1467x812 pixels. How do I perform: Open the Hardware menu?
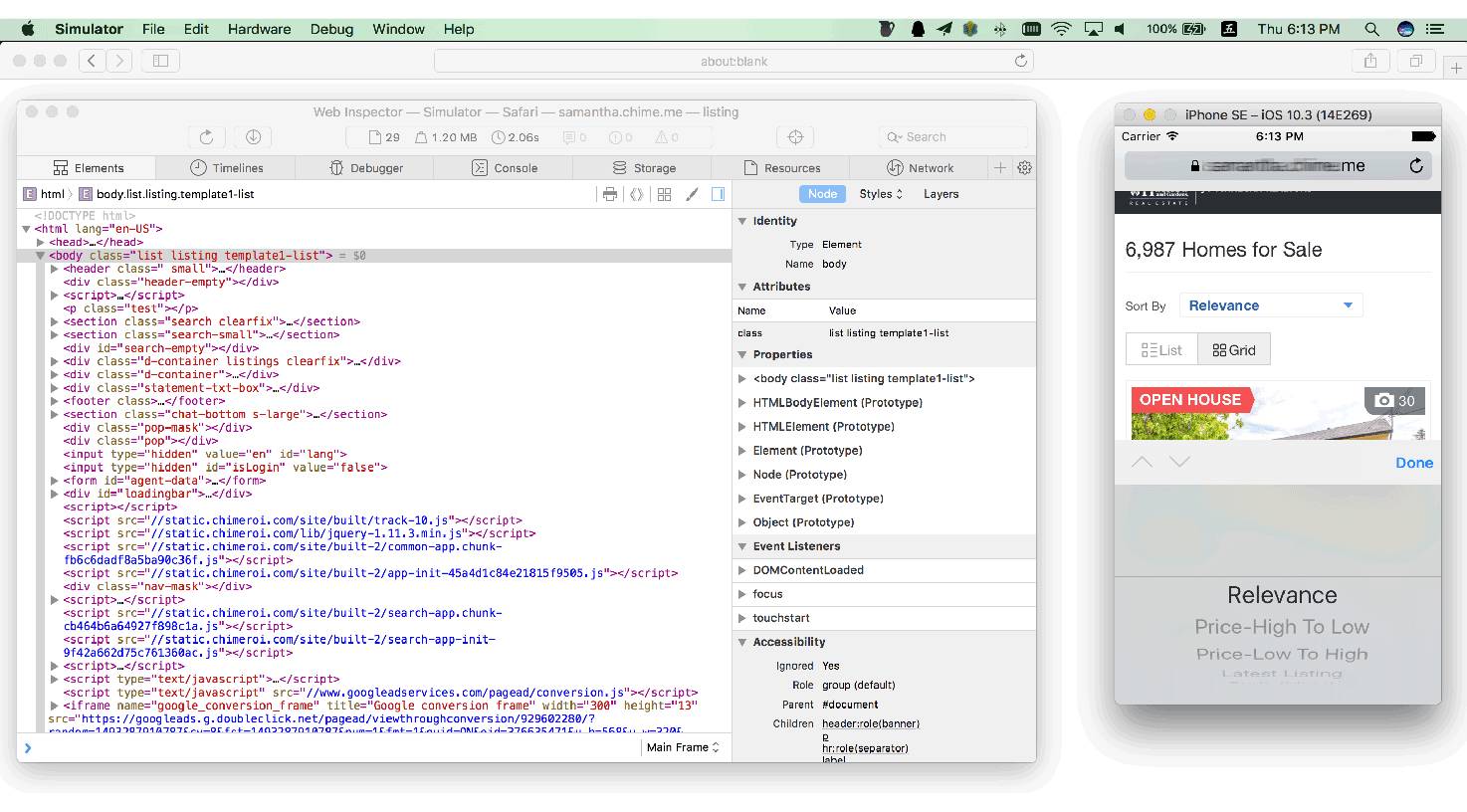pyautogui.click(x=259, y=29)
